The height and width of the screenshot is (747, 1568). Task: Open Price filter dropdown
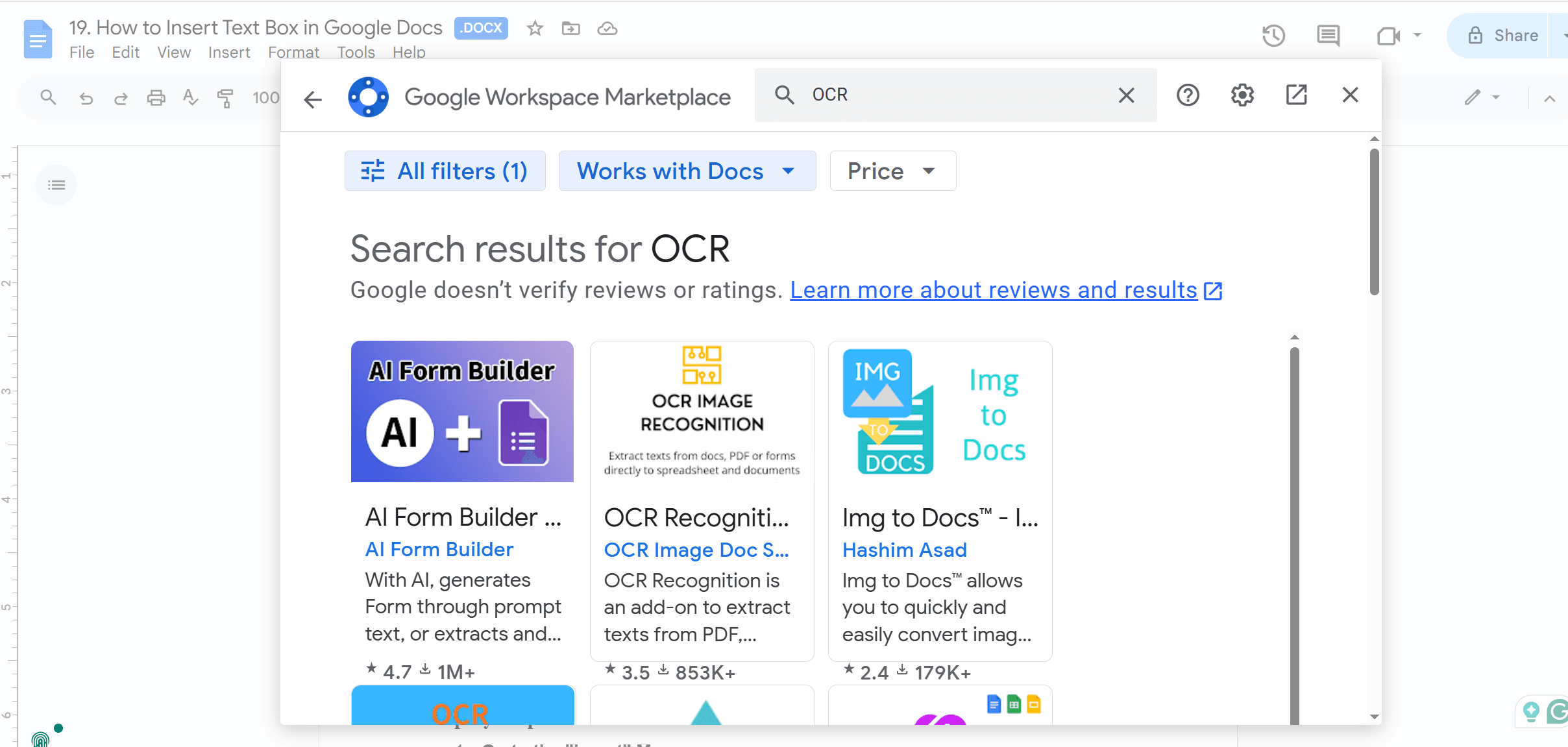892,171
